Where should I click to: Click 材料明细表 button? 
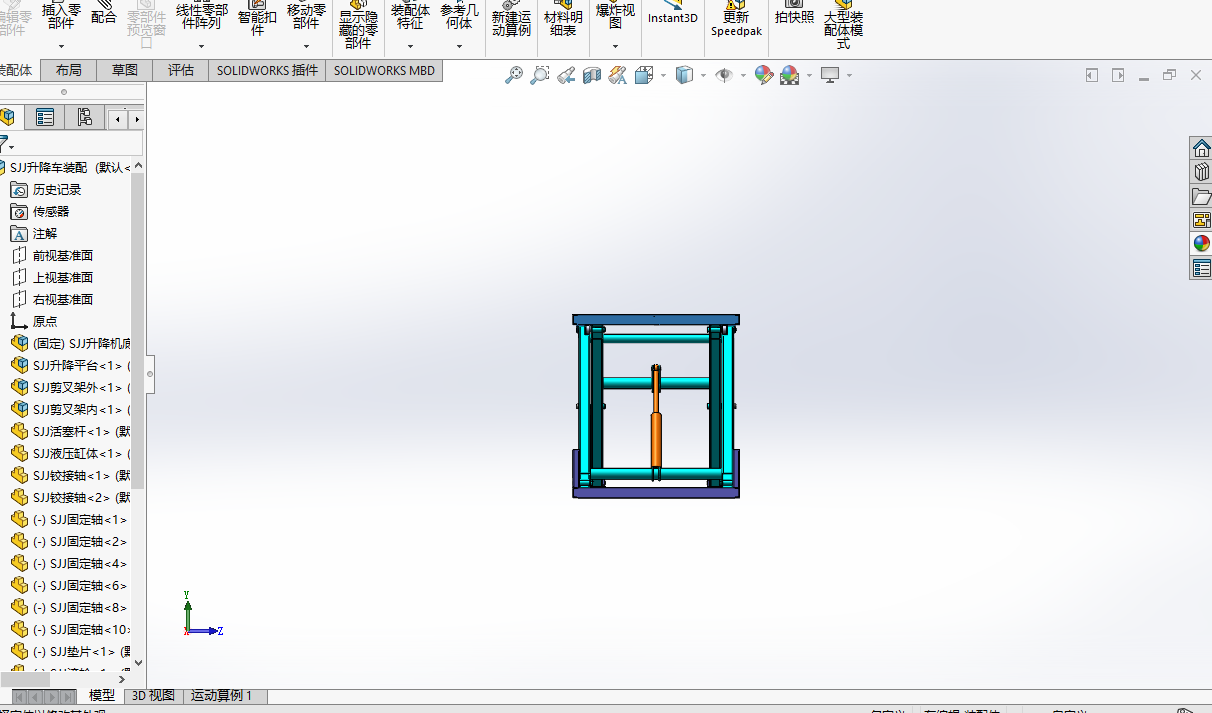(563, 20)
